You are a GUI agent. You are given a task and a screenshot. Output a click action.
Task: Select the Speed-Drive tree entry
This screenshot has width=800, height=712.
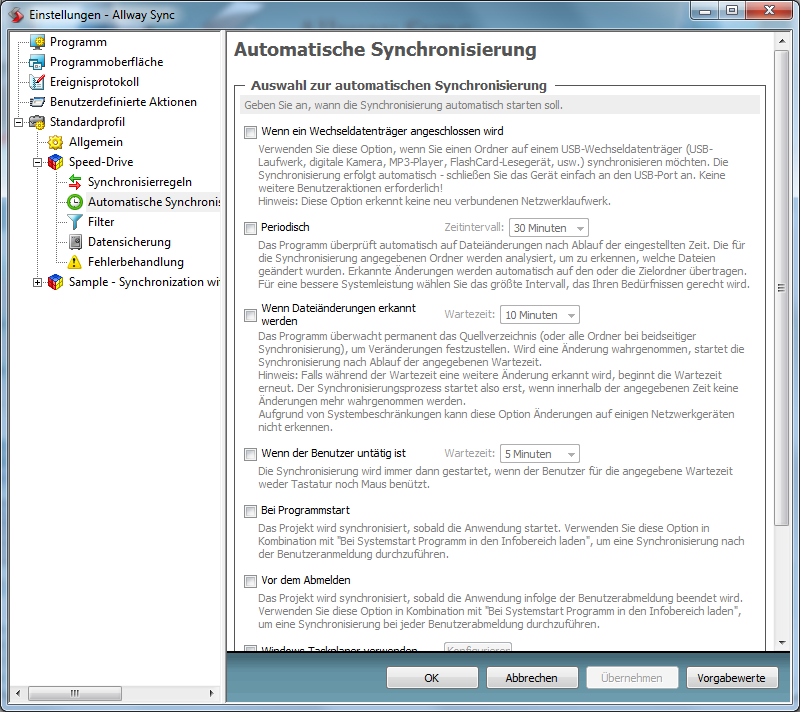(x=100, y=162)
